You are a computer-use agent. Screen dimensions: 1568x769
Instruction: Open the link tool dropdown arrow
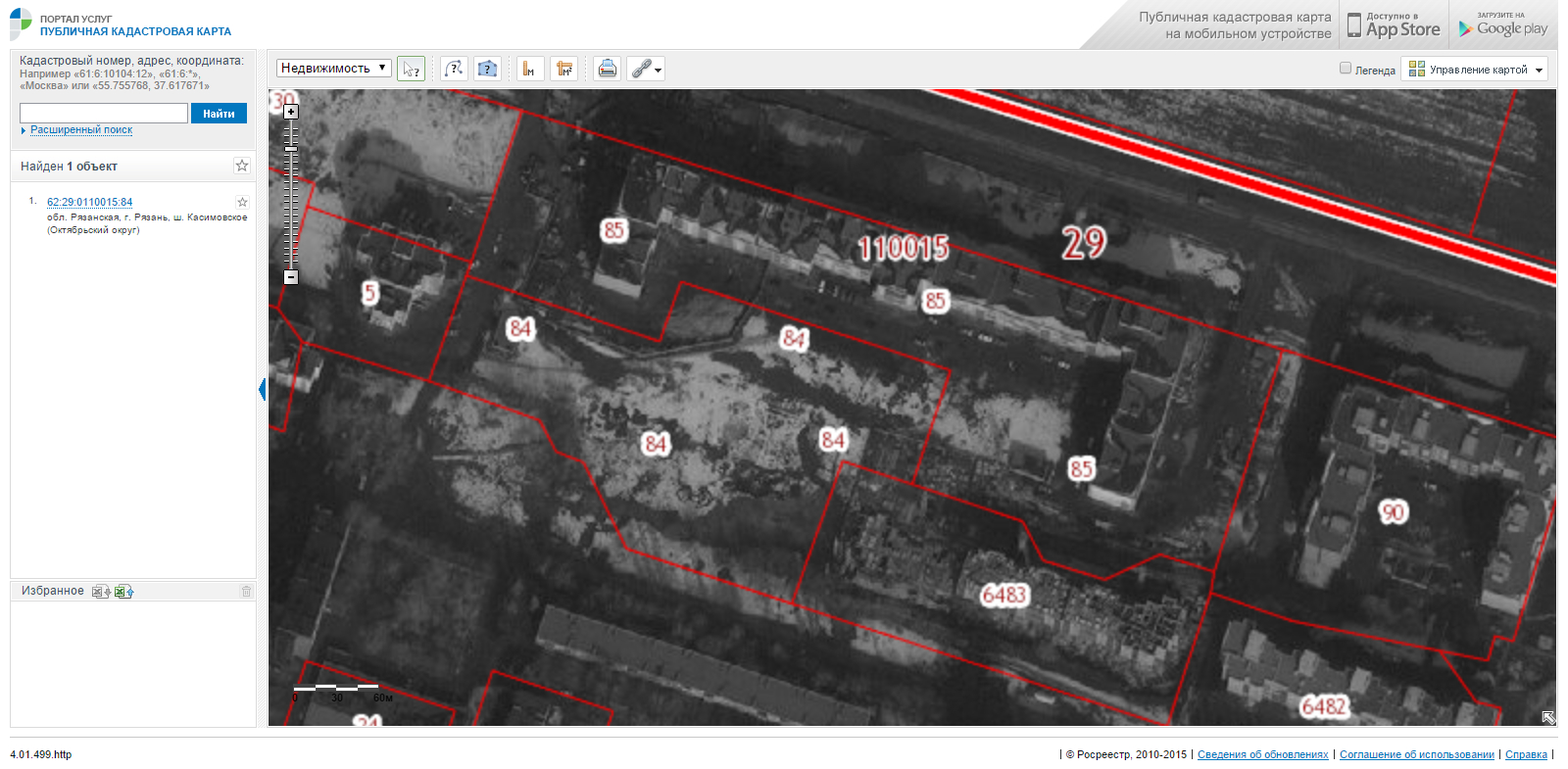click(659, 70)
